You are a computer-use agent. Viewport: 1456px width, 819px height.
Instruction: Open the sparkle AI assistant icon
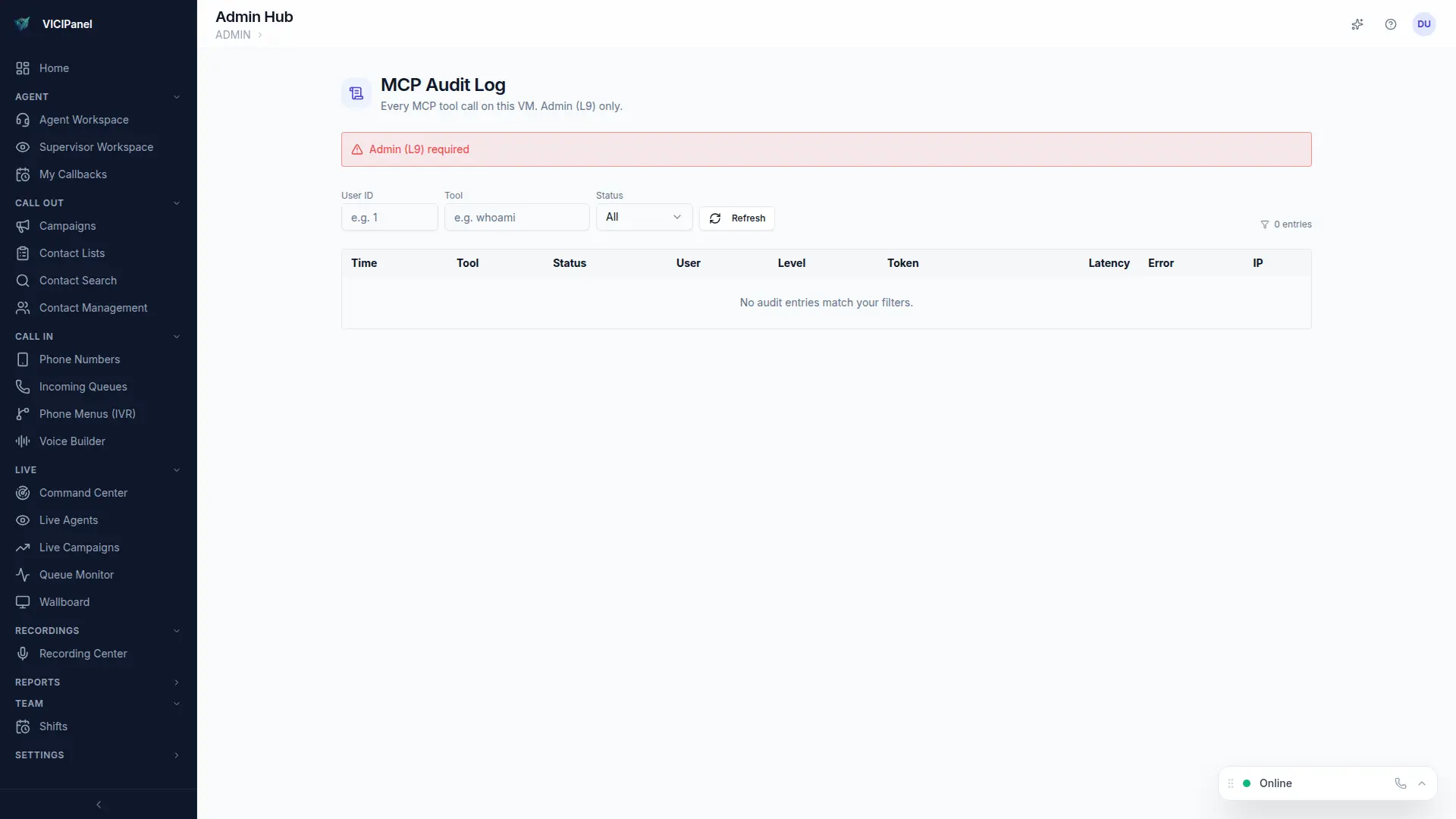1357,24
